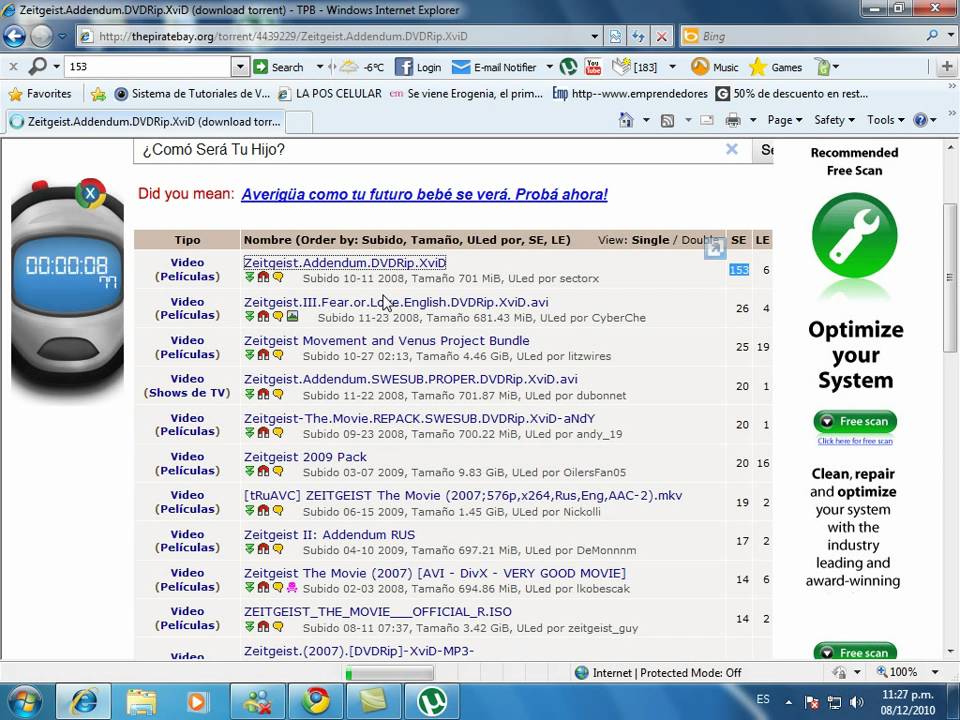Screen dimensions: 960x720
Task: Open the E-mail Notifier envelope icon
Action: (460, 67)
